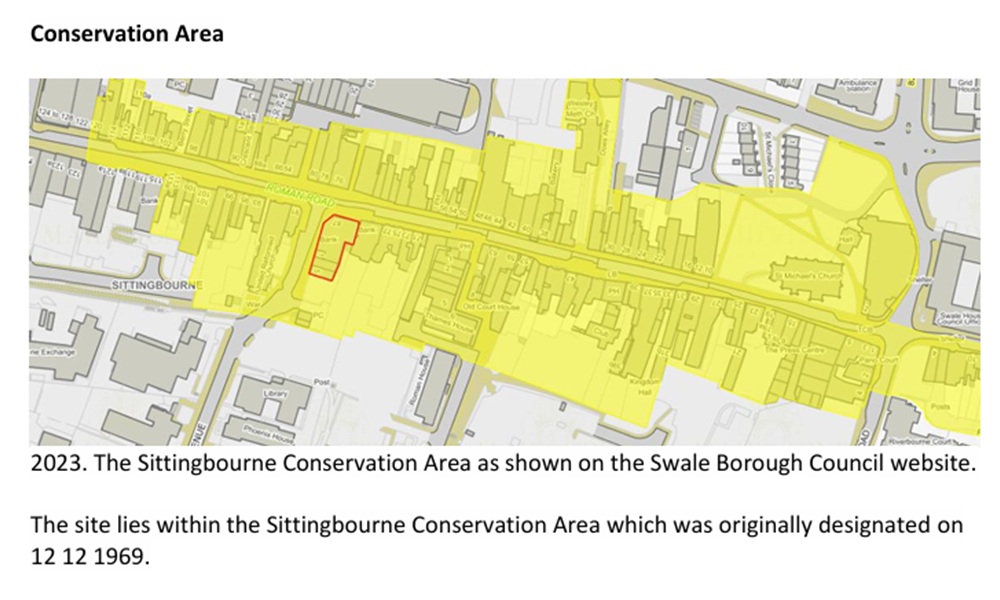Click the Club label on the map
This screenshot has width=1000, height=600.
coord(601,332)
